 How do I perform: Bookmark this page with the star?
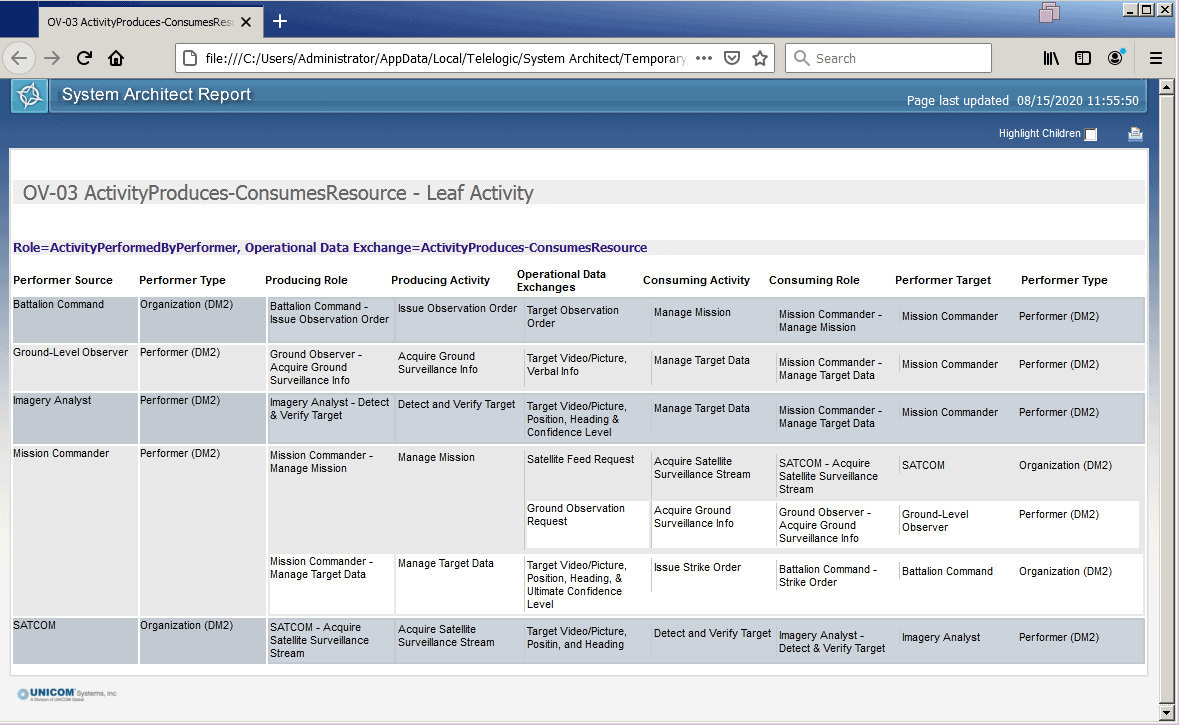760,58
